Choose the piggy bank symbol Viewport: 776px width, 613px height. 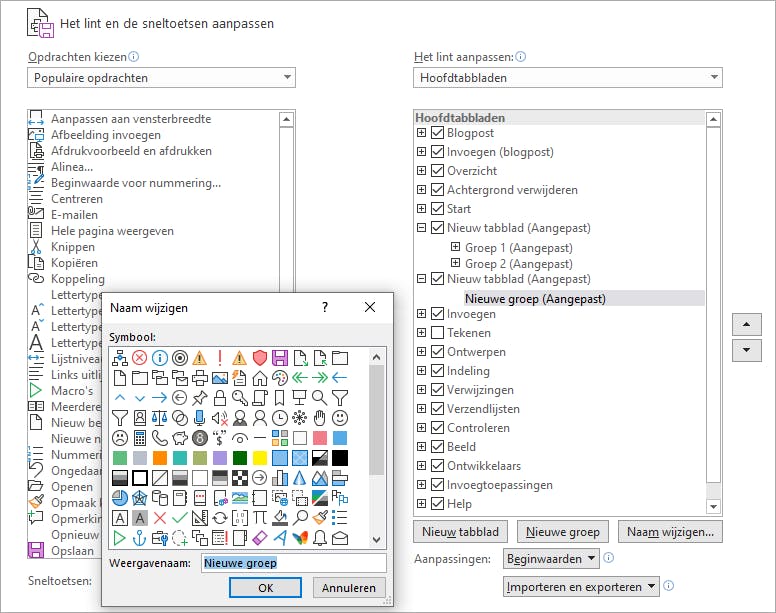pos(180,438)
